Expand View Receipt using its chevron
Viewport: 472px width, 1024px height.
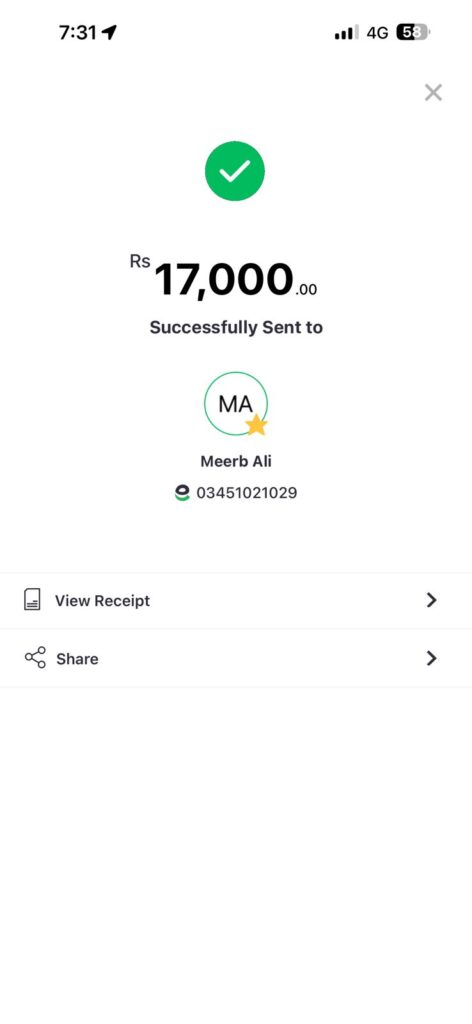click(432, 600)
